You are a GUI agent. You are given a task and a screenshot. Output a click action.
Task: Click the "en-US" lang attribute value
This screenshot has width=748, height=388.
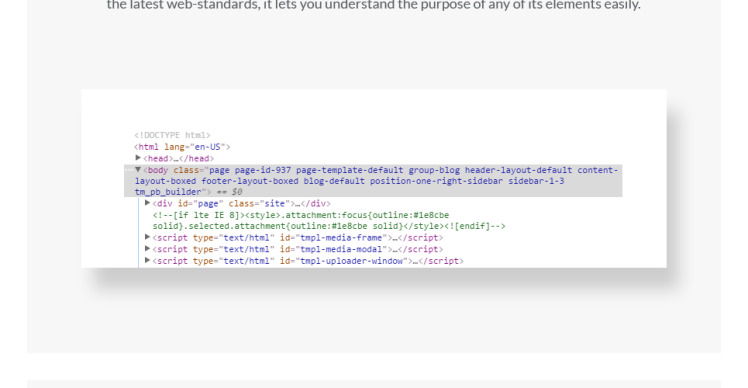208,147
